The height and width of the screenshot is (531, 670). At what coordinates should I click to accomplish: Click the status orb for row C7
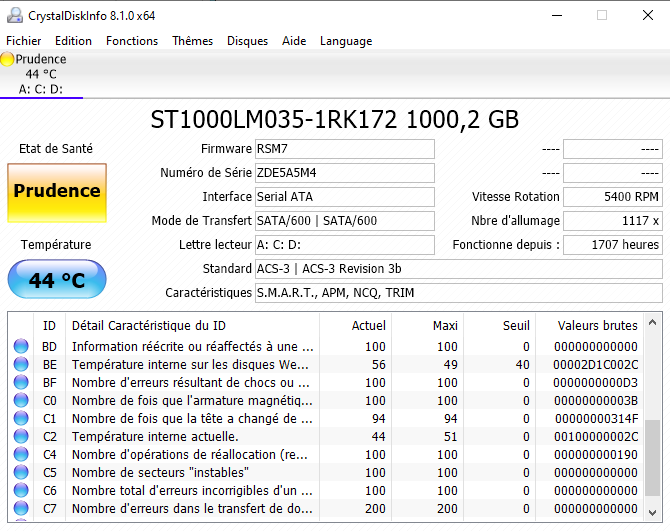(x=21, y=508)
